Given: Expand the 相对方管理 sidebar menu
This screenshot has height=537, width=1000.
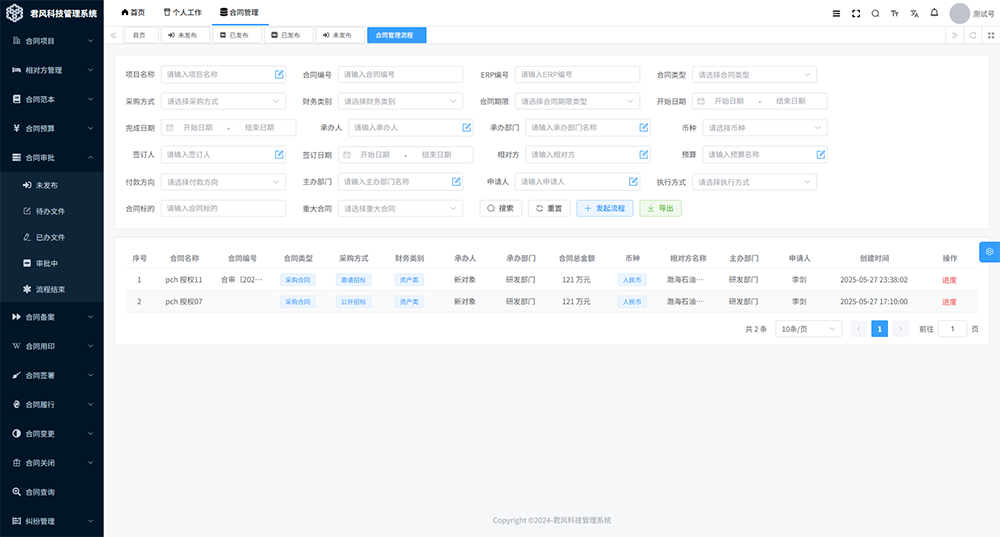Looking at the screenshot, I should [52, 70].
